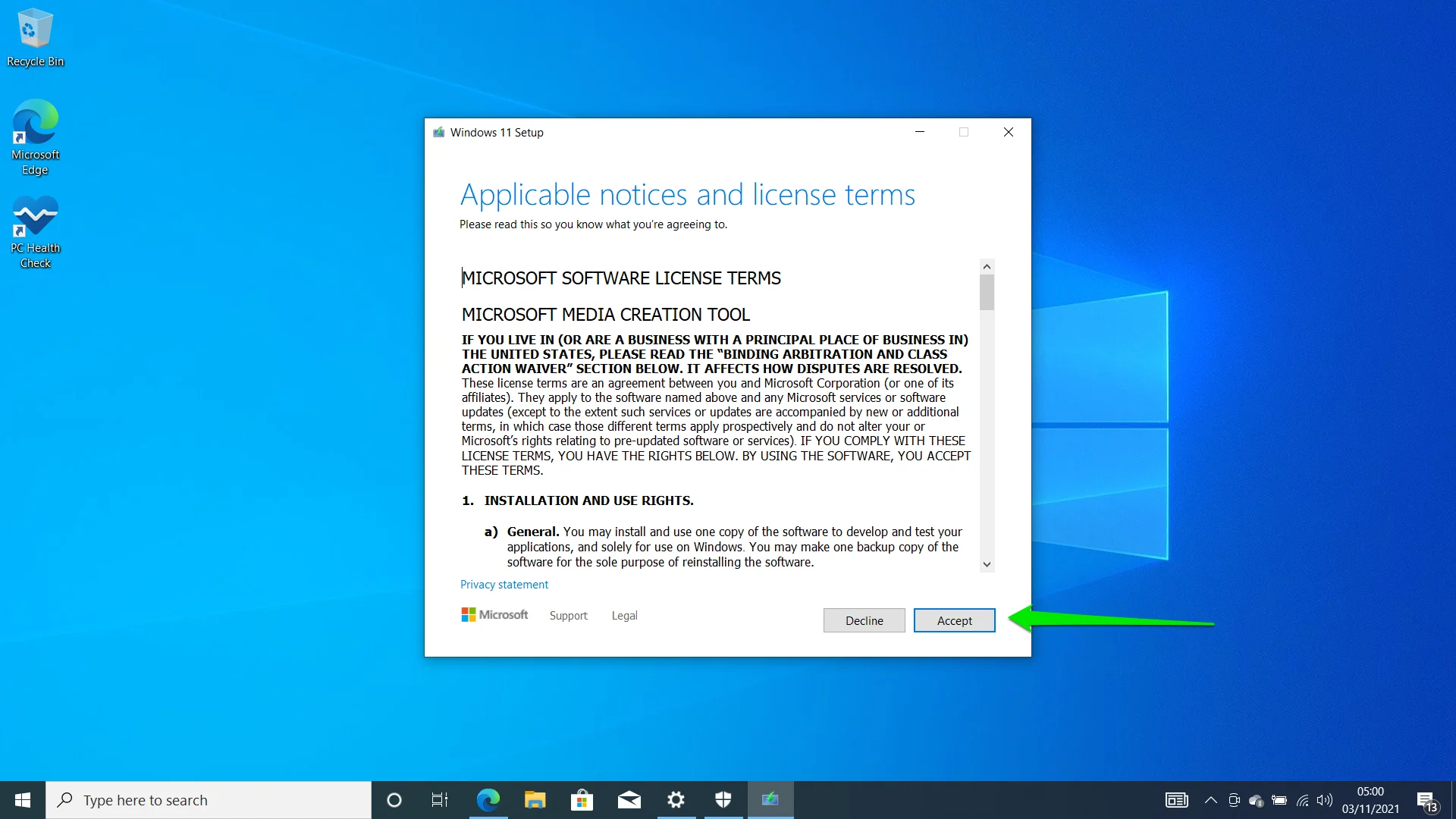This screenshot has height=819, width=1456.
Task: Click the Windows Start menu button
Action: coord(22,799)
